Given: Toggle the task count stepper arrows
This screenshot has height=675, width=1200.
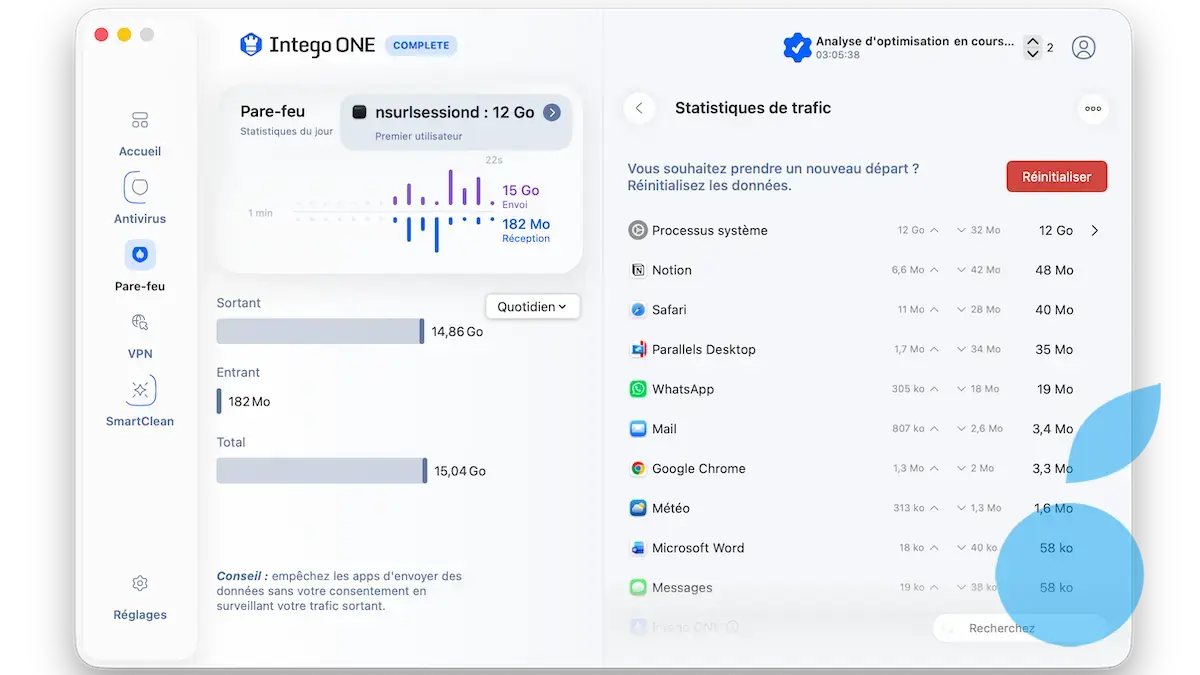Looking at the screenshot, I should tap(1033, 47).
